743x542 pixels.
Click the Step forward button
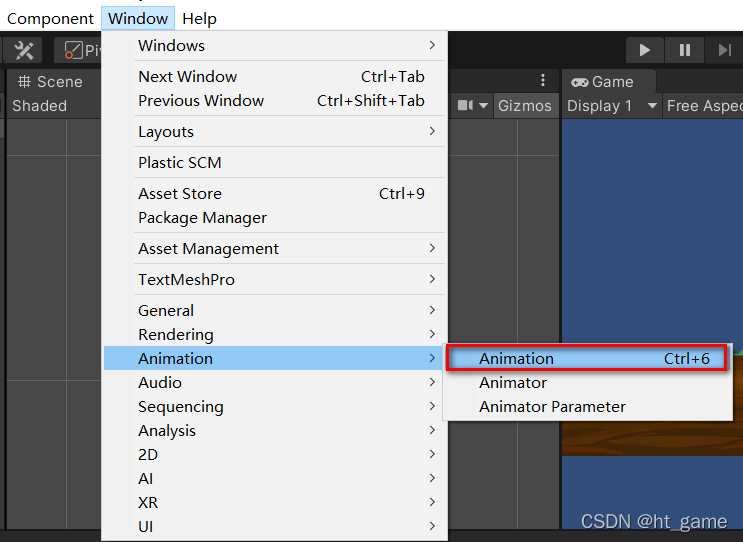point(724,50)
